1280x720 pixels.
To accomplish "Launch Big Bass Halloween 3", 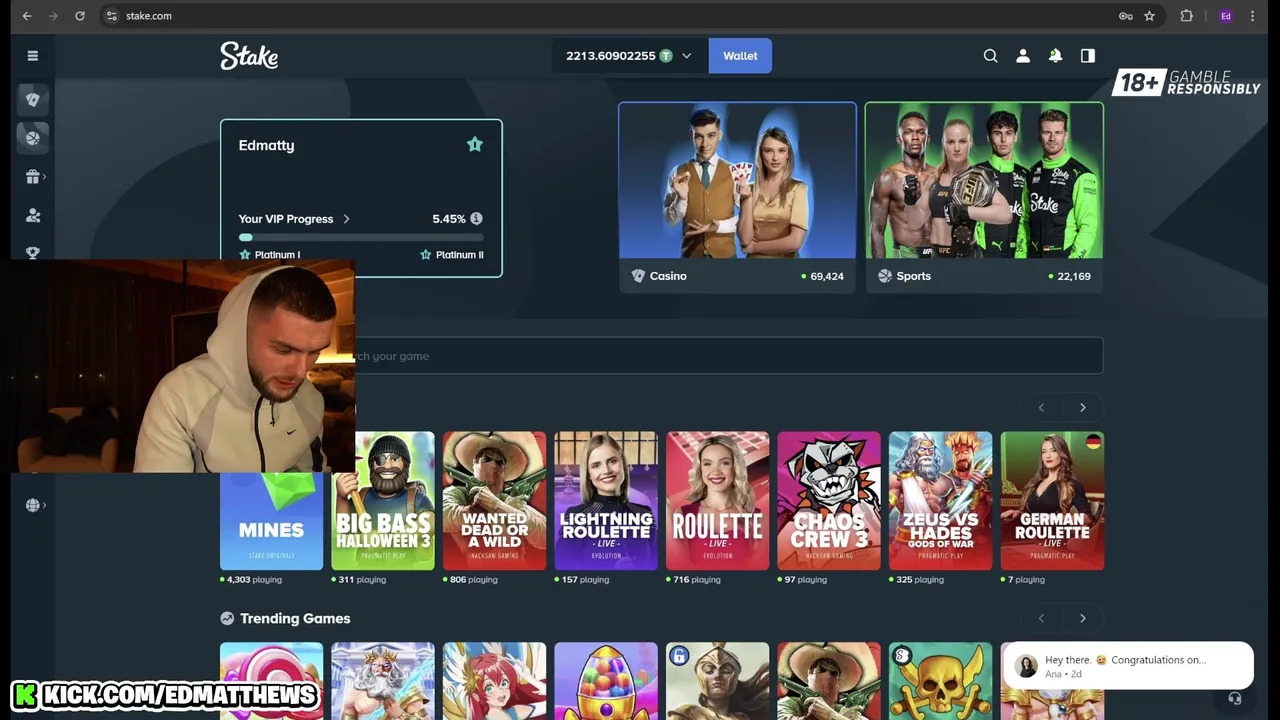I will click(383, 501).
